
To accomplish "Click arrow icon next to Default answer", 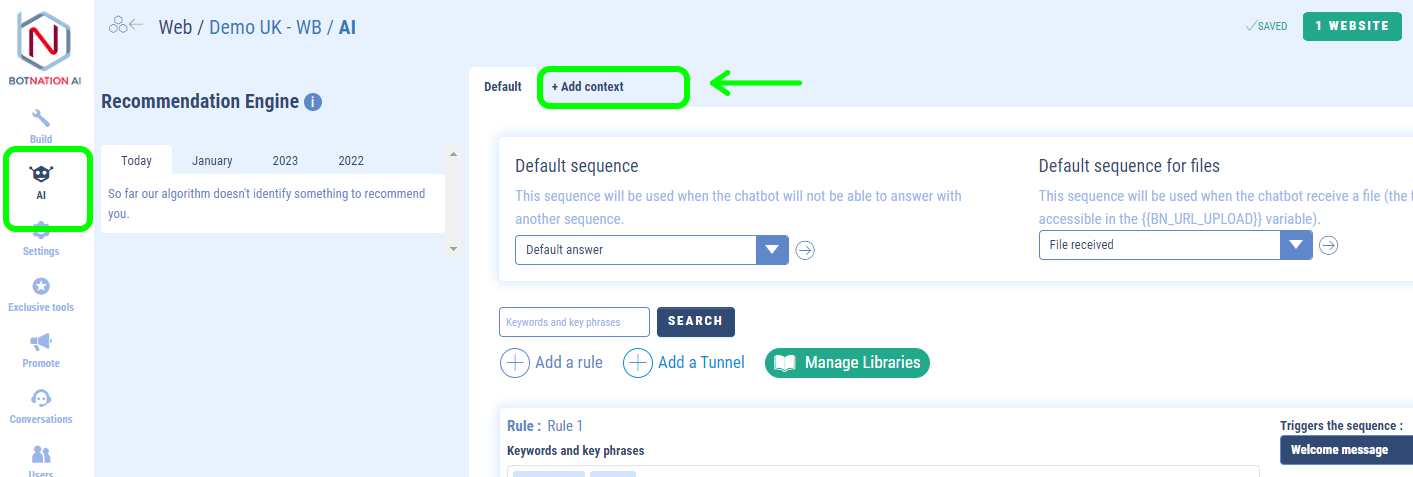I will 805,250.
